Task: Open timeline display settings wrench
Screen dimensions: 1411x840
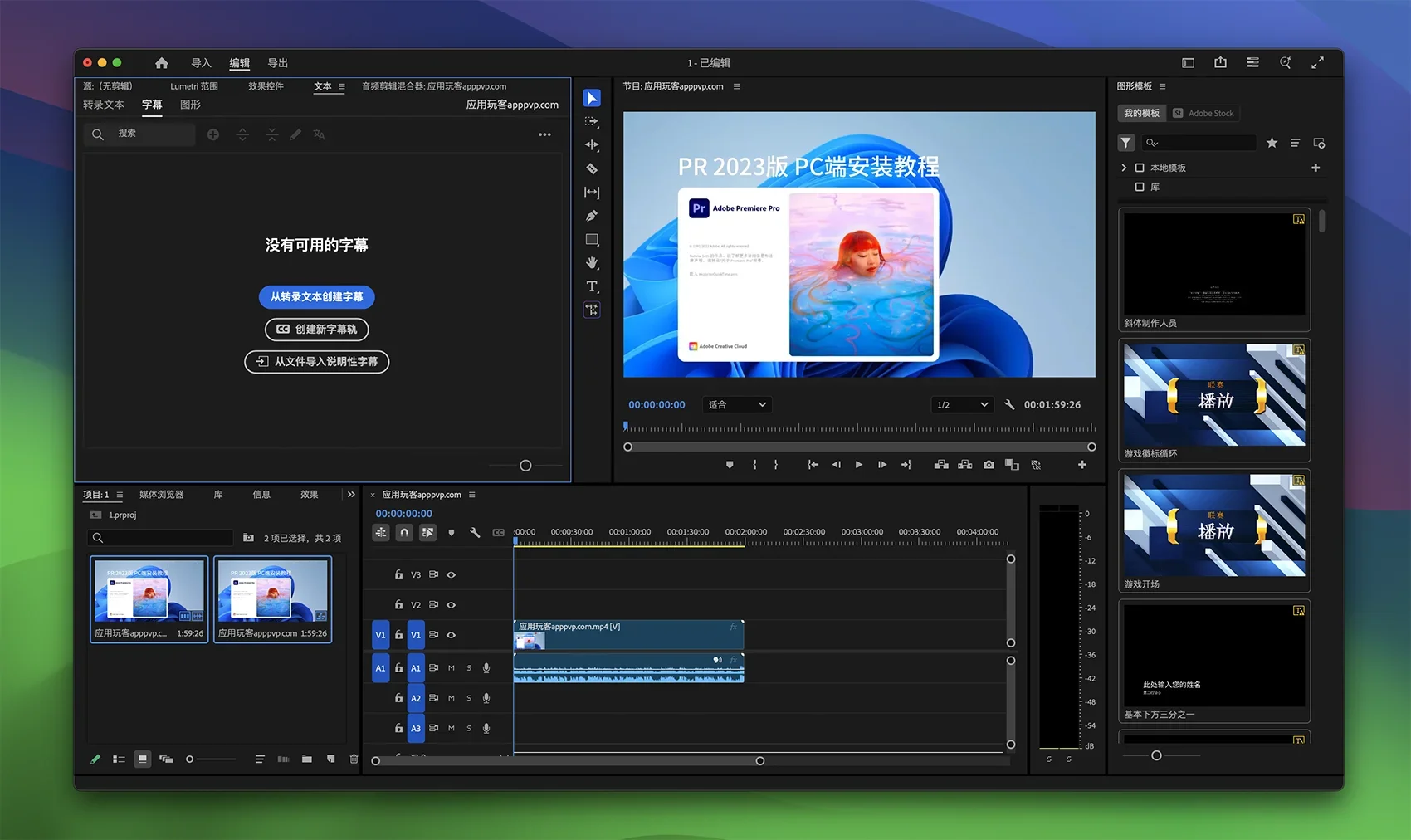Action: (x=475, y=532)
